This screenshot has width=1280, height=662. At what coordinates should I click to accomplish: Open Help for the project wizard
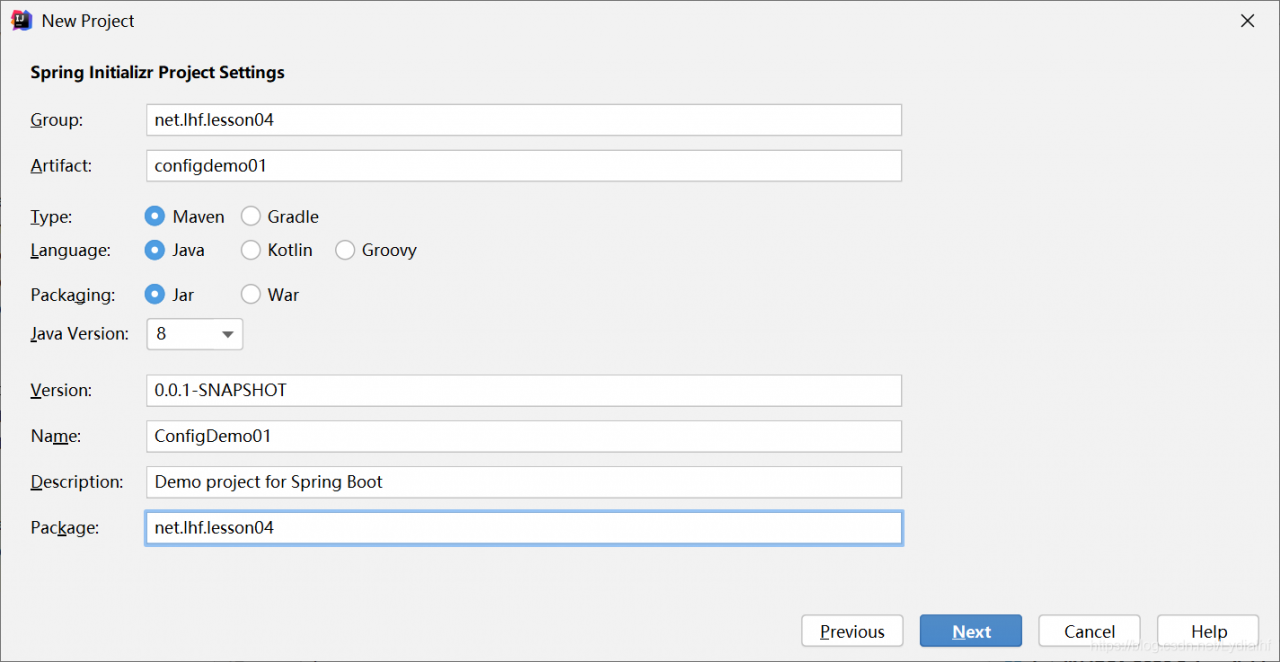point(1208,631)
